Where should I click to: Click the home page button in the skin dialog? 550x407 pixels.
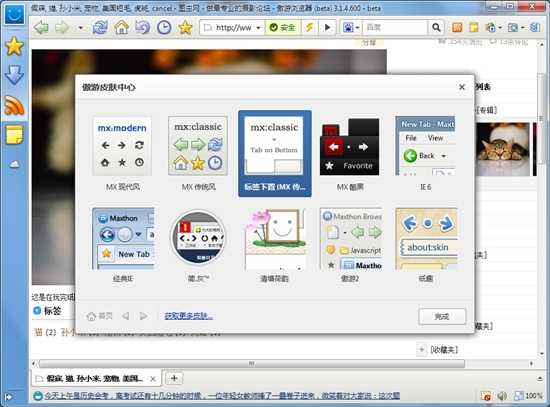pyautogui.click(x=100, y=316)
